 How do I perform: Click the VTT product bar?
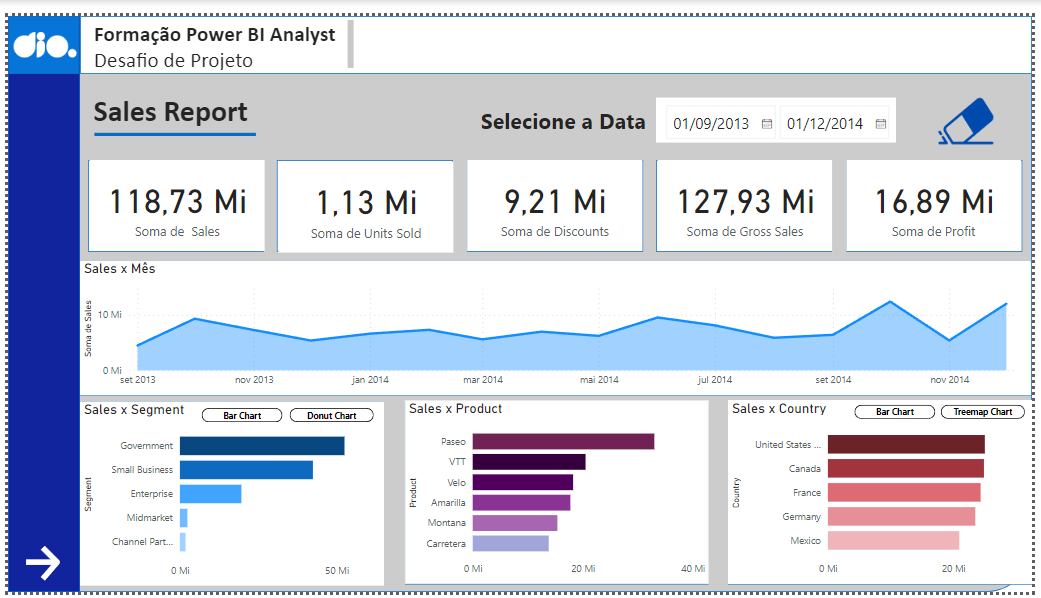pos(529,462)
